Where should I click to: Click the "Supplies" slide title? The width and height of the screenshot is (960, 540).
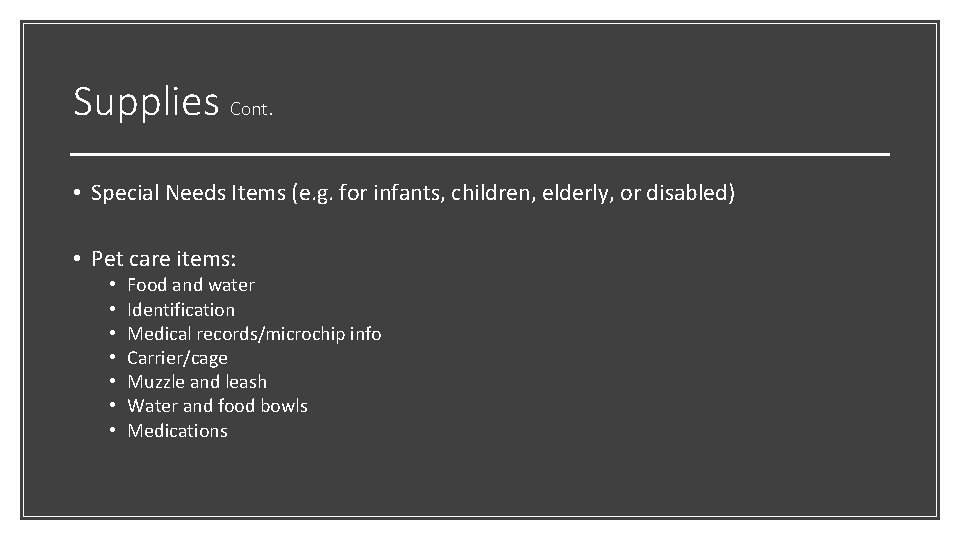click(145, 102)
